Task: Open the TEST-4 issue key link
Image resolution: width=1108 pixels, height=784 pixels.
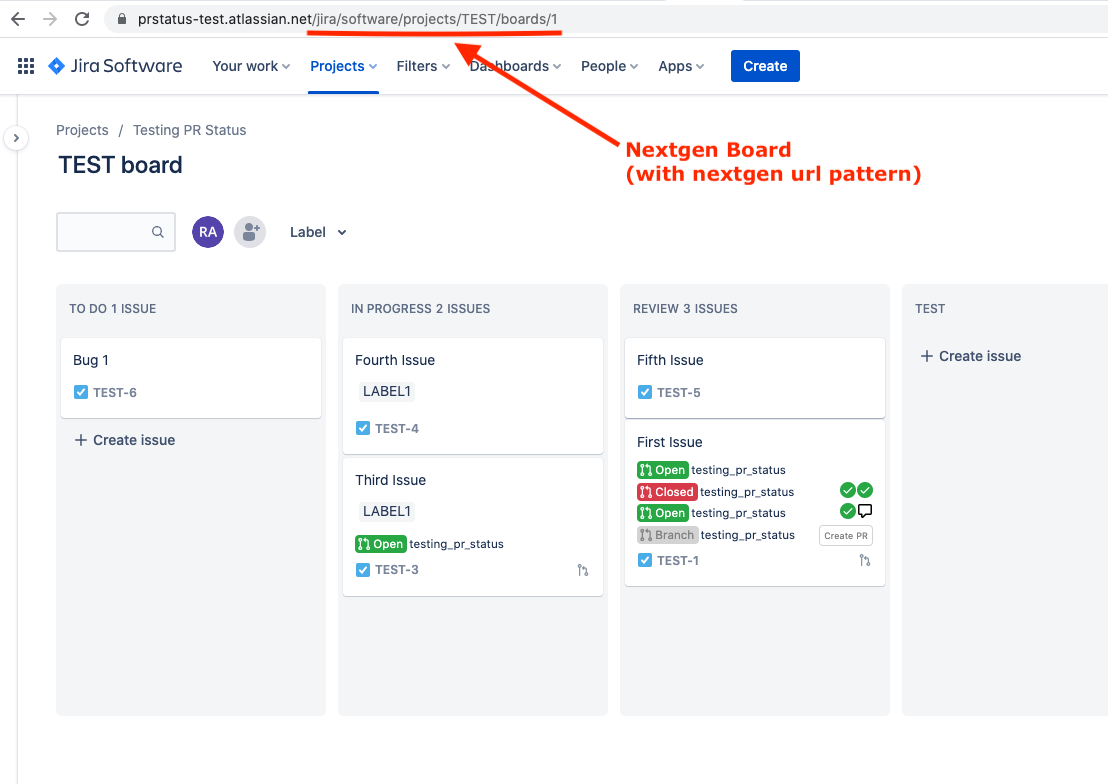Action: coord(396,428)
